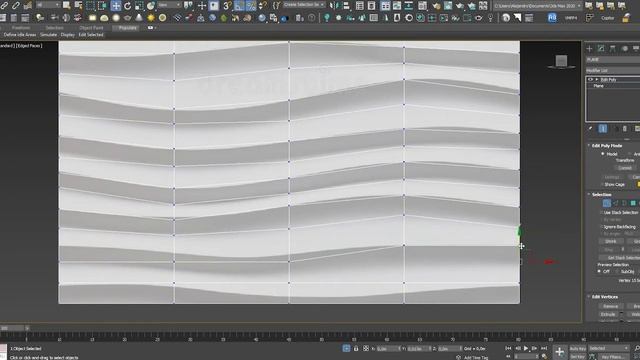640x360 pixels.
Task: Toggle the Angle Snap icon
Action: [x=239, y=6]
